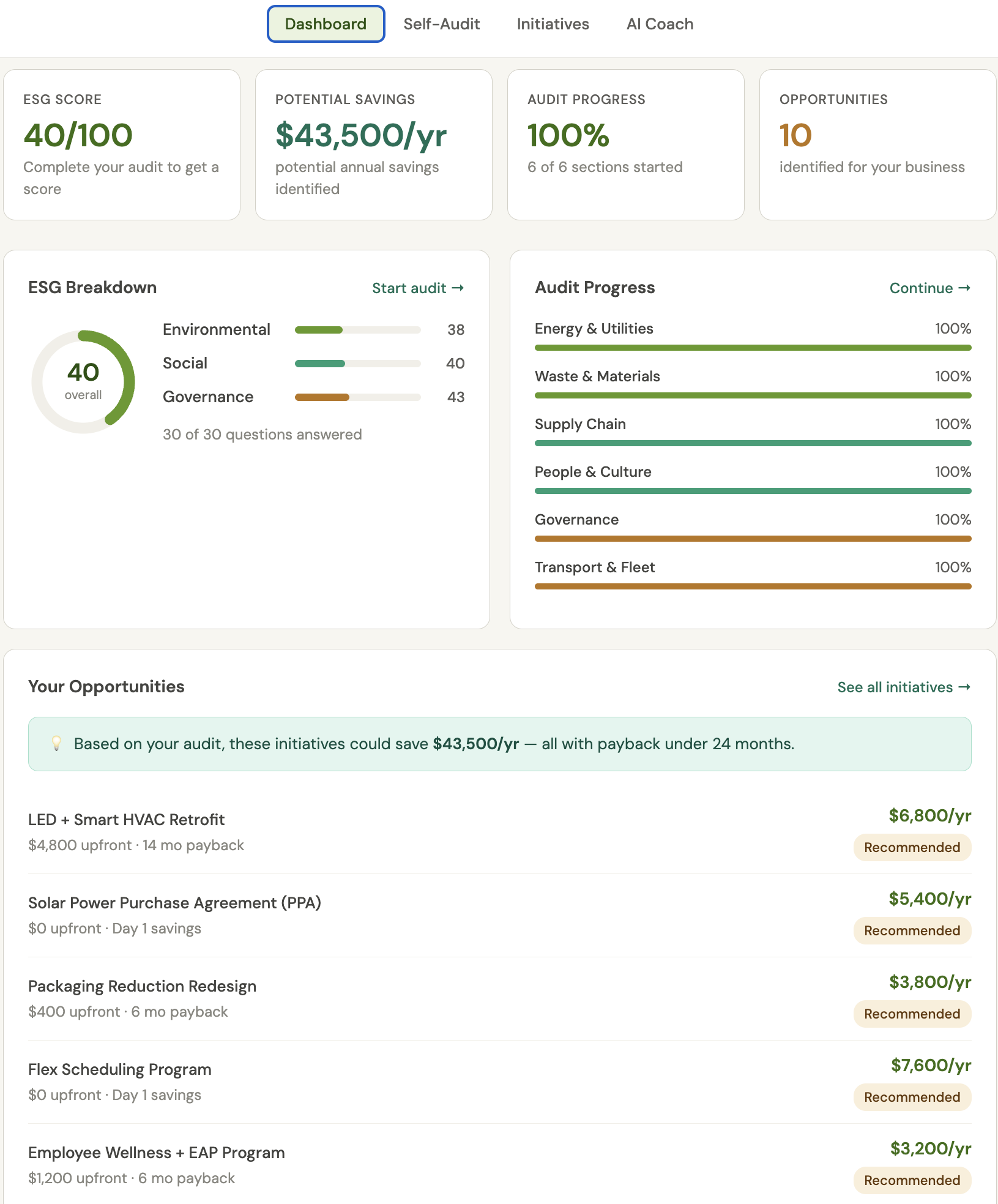The image size is (998, 1204).
Task: Open the Solar Power Purchase Agreement item
Action: pos(499,915)
